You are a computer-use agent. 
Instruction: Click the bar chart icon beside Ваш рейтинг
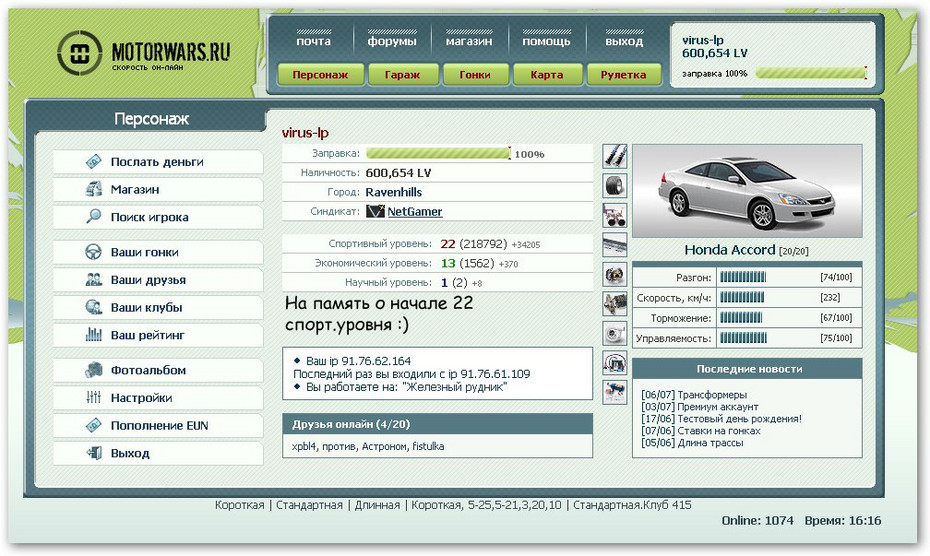click(x=94, y=335)
